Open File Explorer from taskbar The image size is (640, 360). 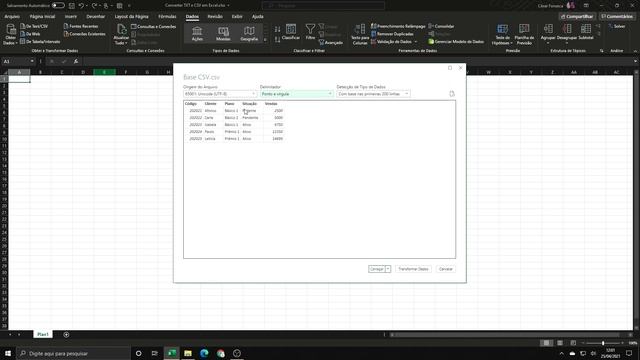click(x=188, y=353)
